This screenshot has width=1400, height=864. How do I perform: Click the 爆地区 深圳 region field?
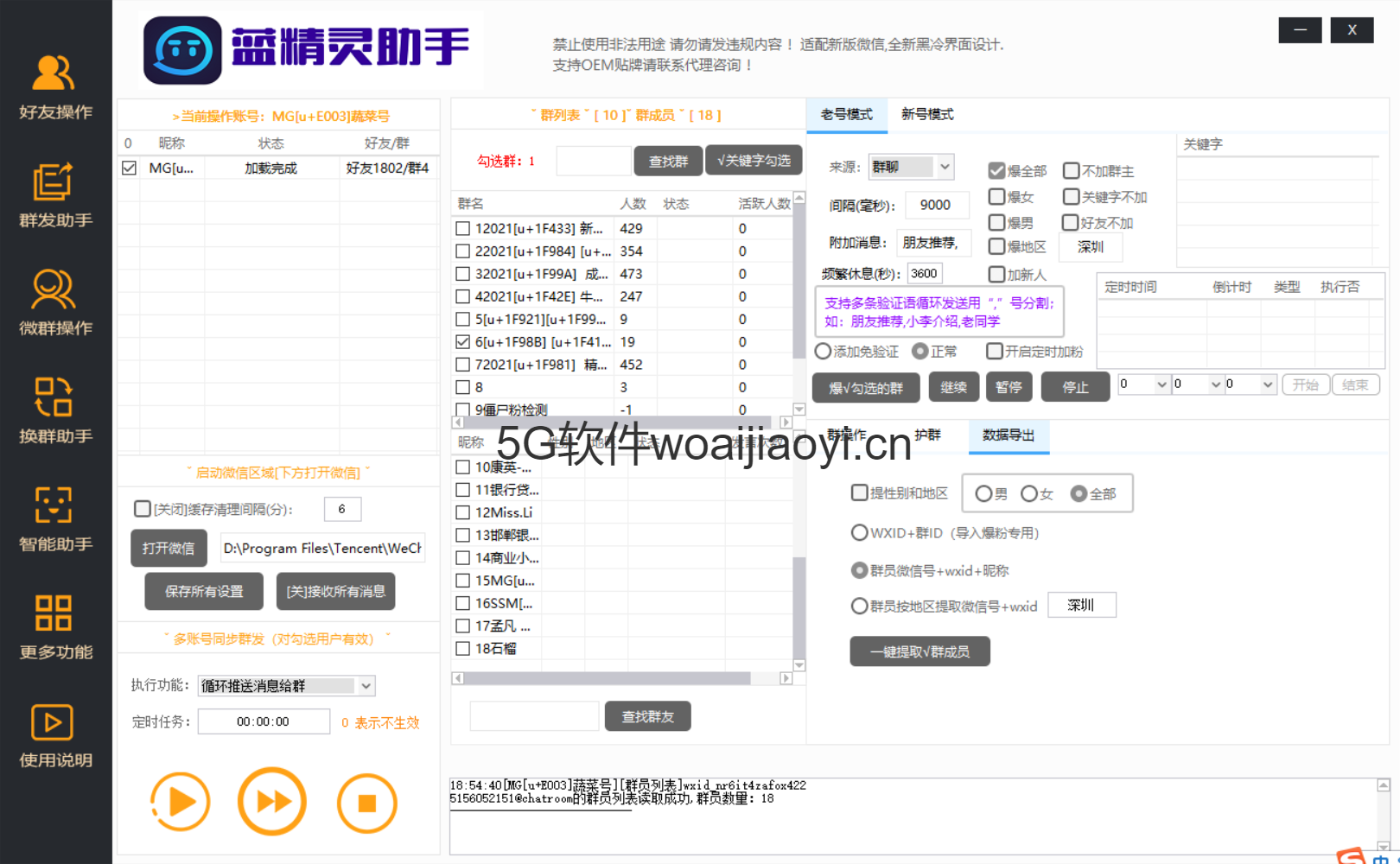tap(1091, 247)
